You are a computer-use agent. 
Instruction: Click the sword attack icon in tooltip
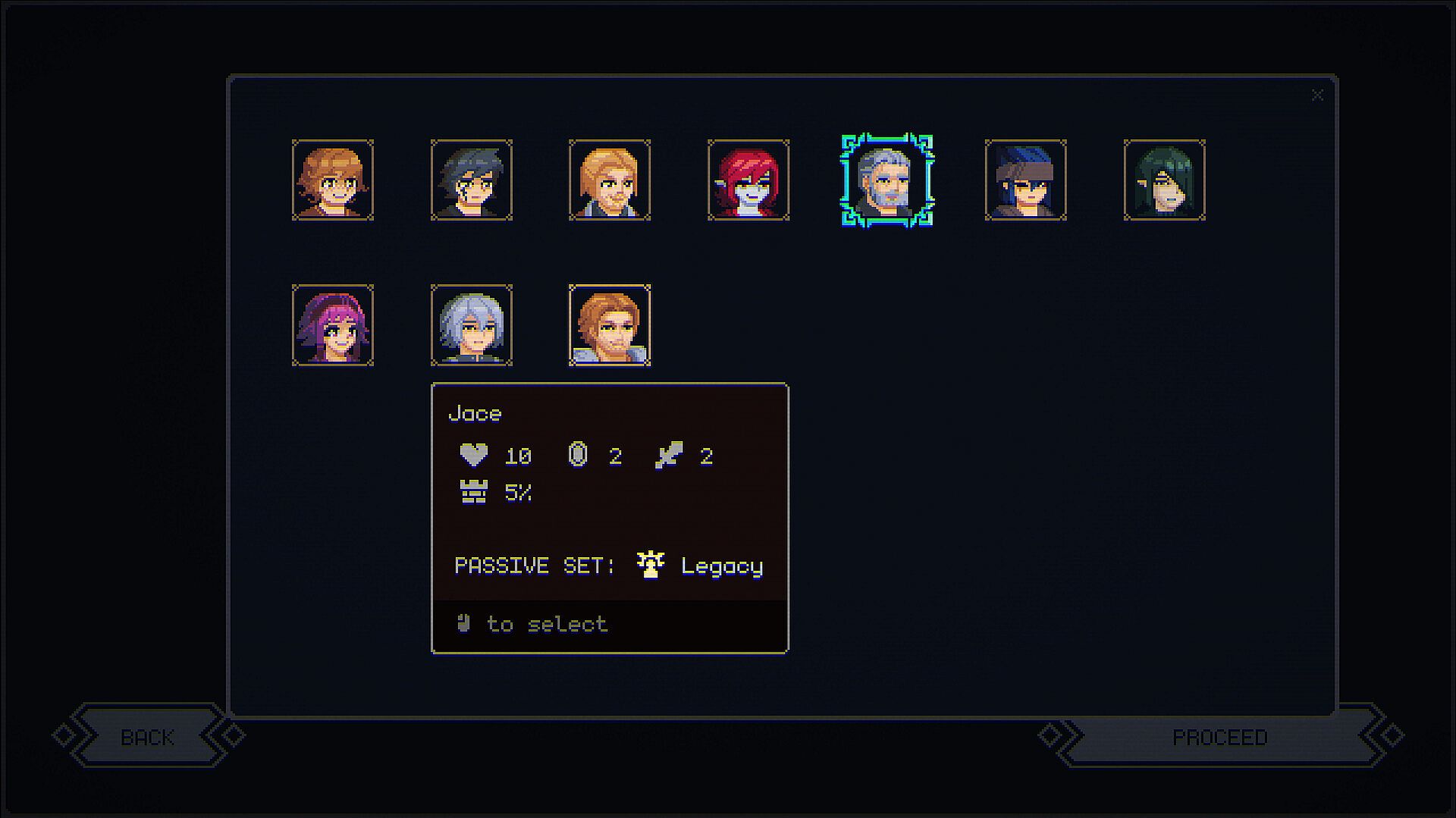[669, 455]
